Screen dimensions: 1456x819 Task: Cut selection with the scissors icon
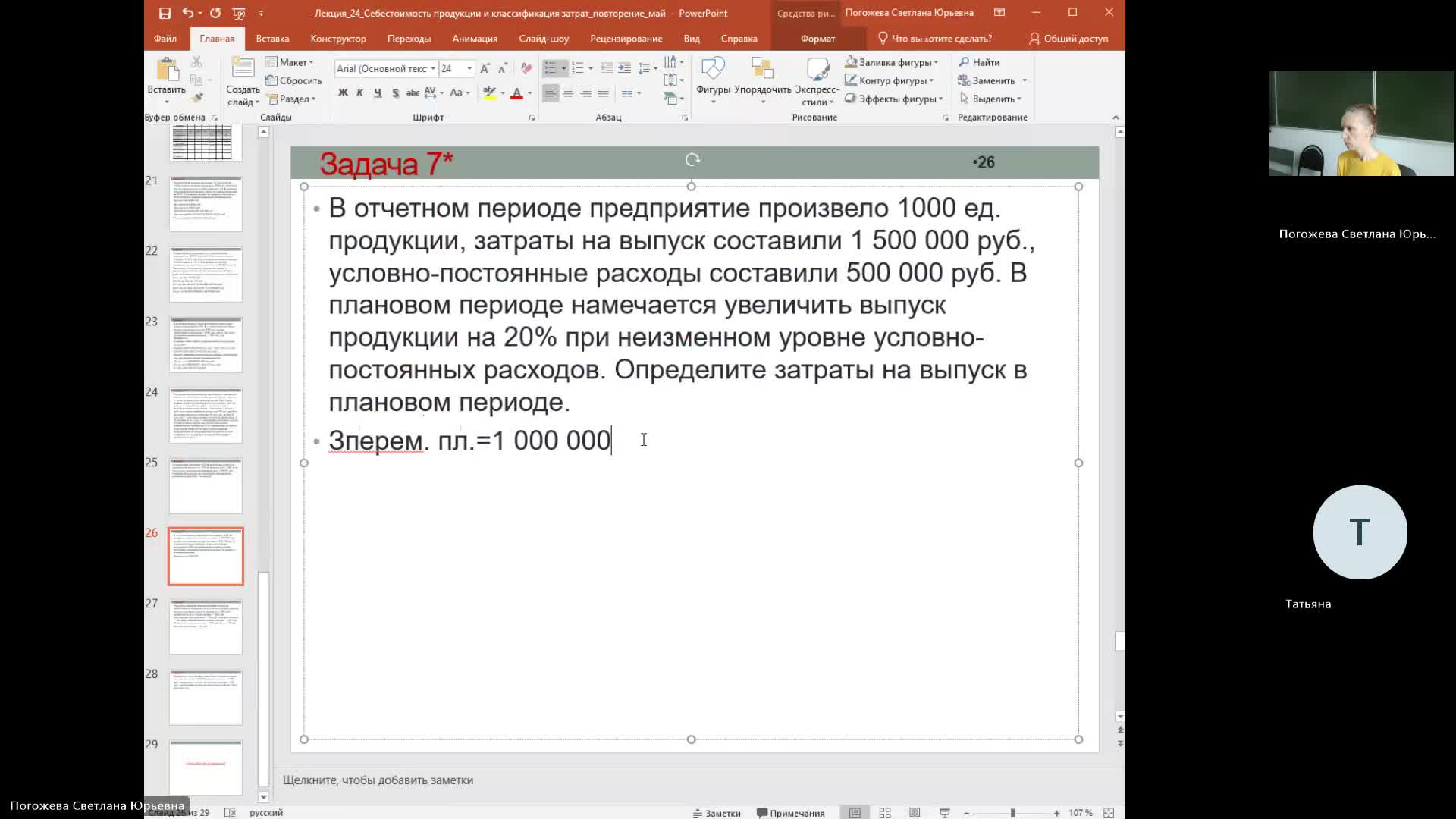pos(196,62)
